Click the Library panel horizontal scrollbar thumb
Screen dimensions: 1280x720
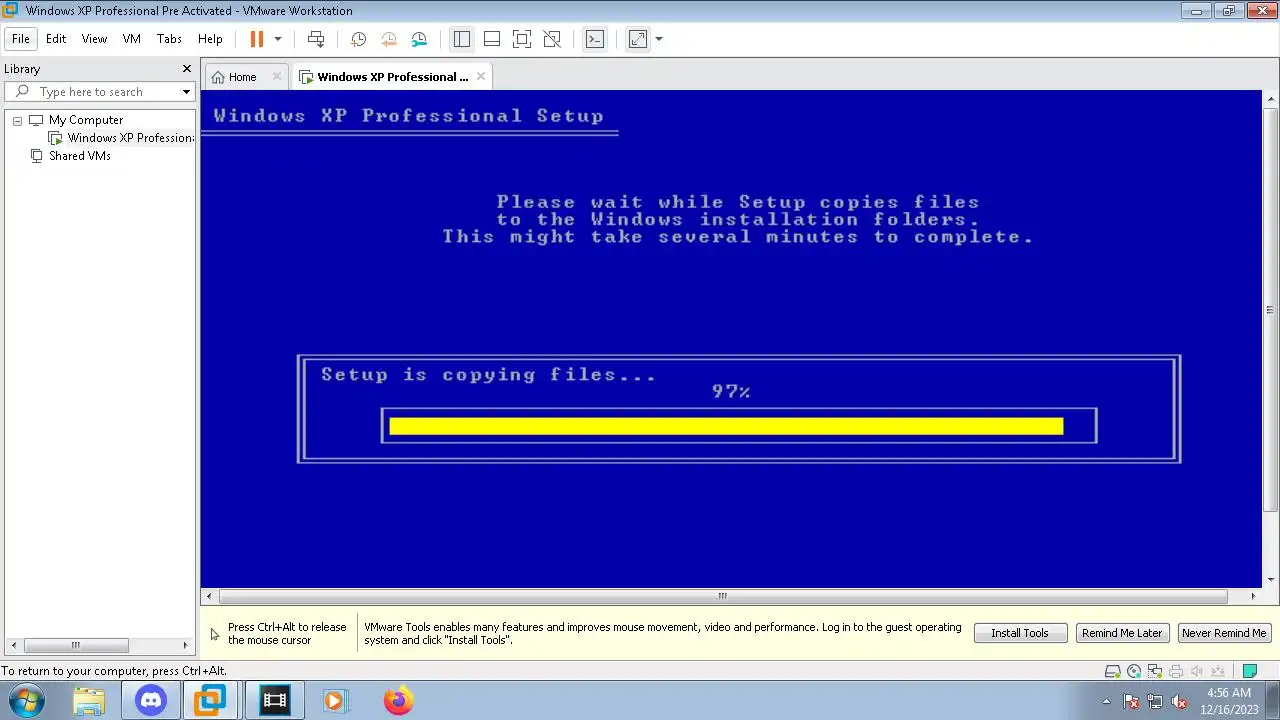(75, 645)
